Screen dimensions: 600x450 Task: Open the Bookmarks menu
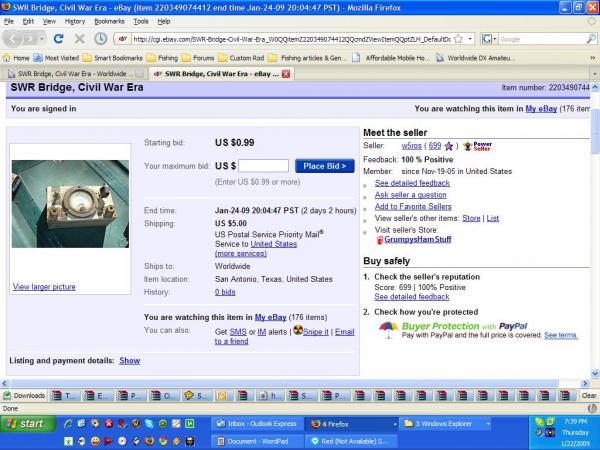coord(109,21)
